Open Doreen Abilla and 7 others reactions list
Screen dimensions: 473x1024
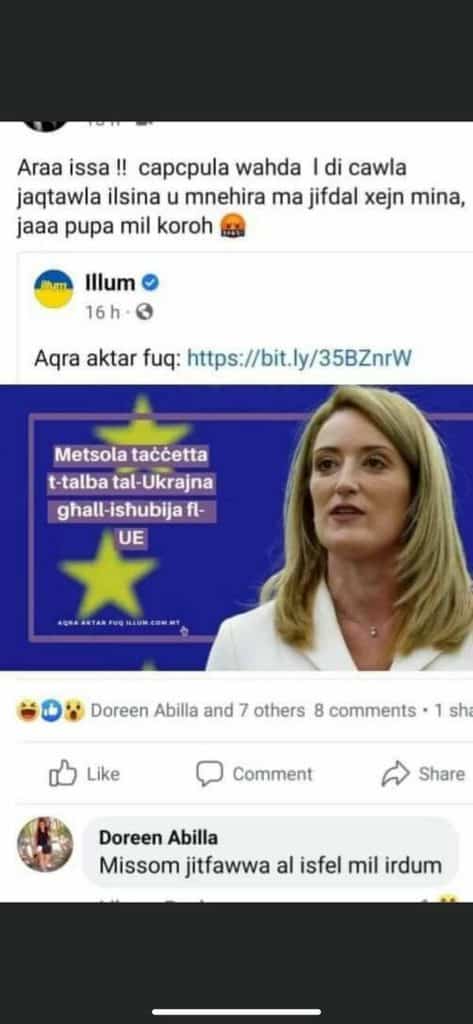(x=197, y=711)
